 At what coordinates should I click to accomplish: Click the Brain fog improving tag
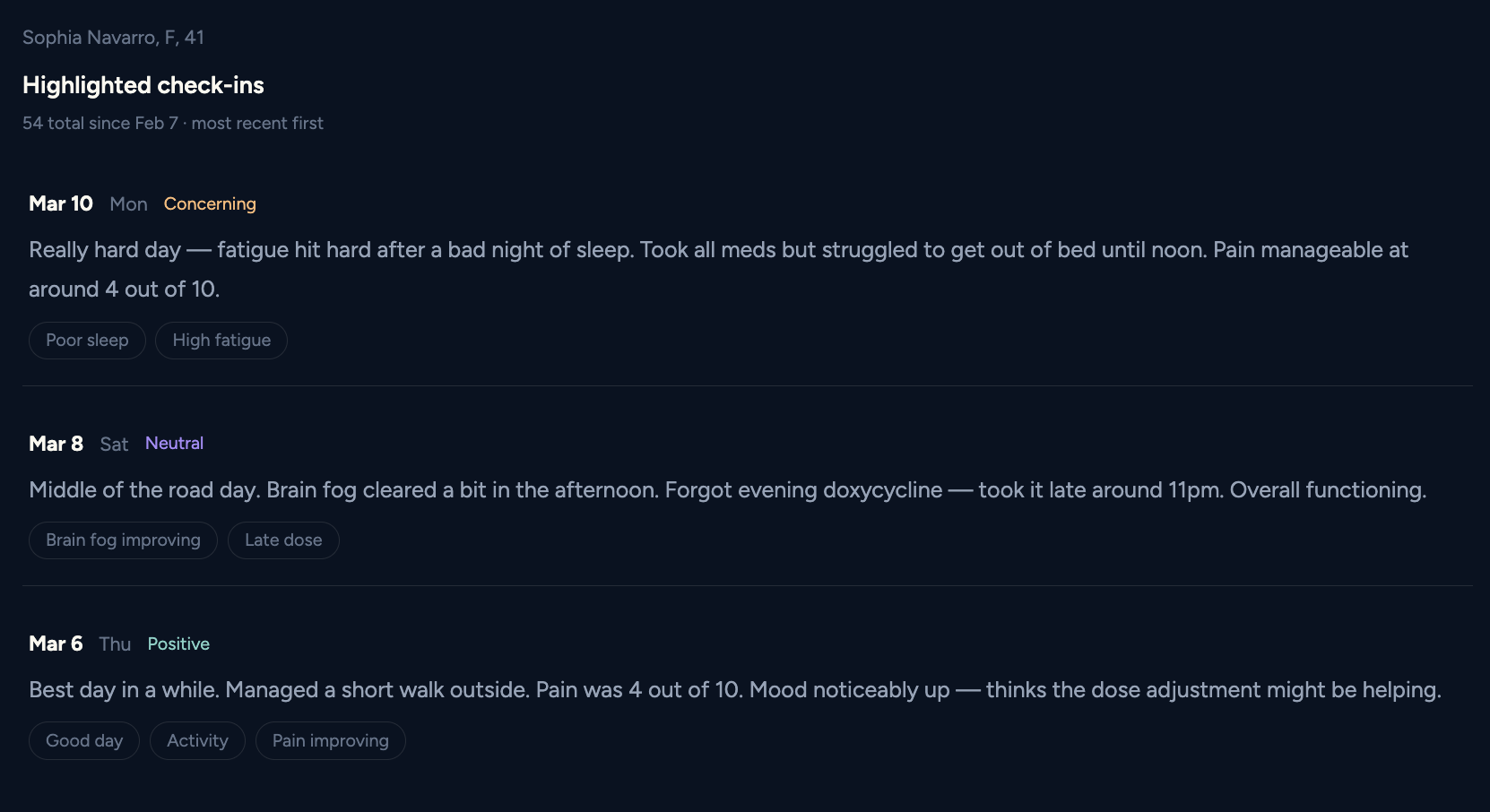[x=123, y=540]
